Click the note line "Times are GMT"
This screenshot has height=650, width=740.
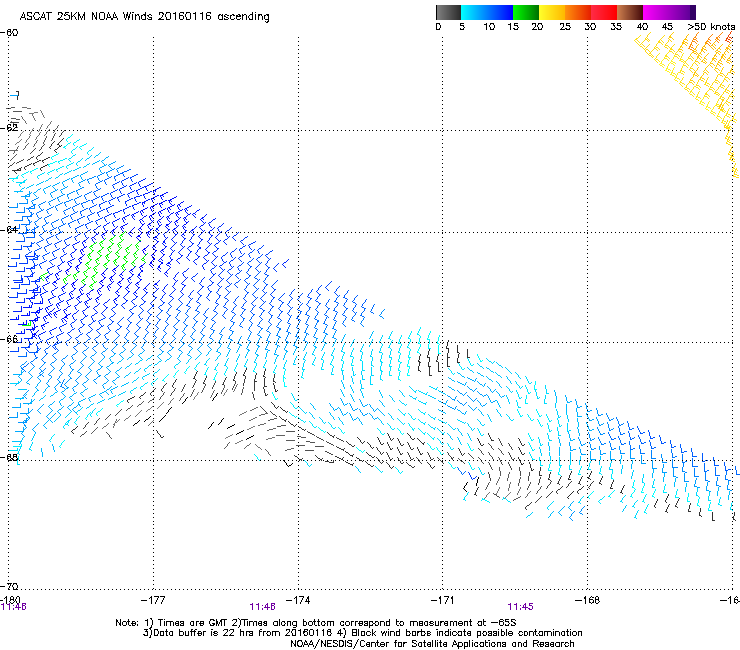pyautogui.click(x=316, y=623)
